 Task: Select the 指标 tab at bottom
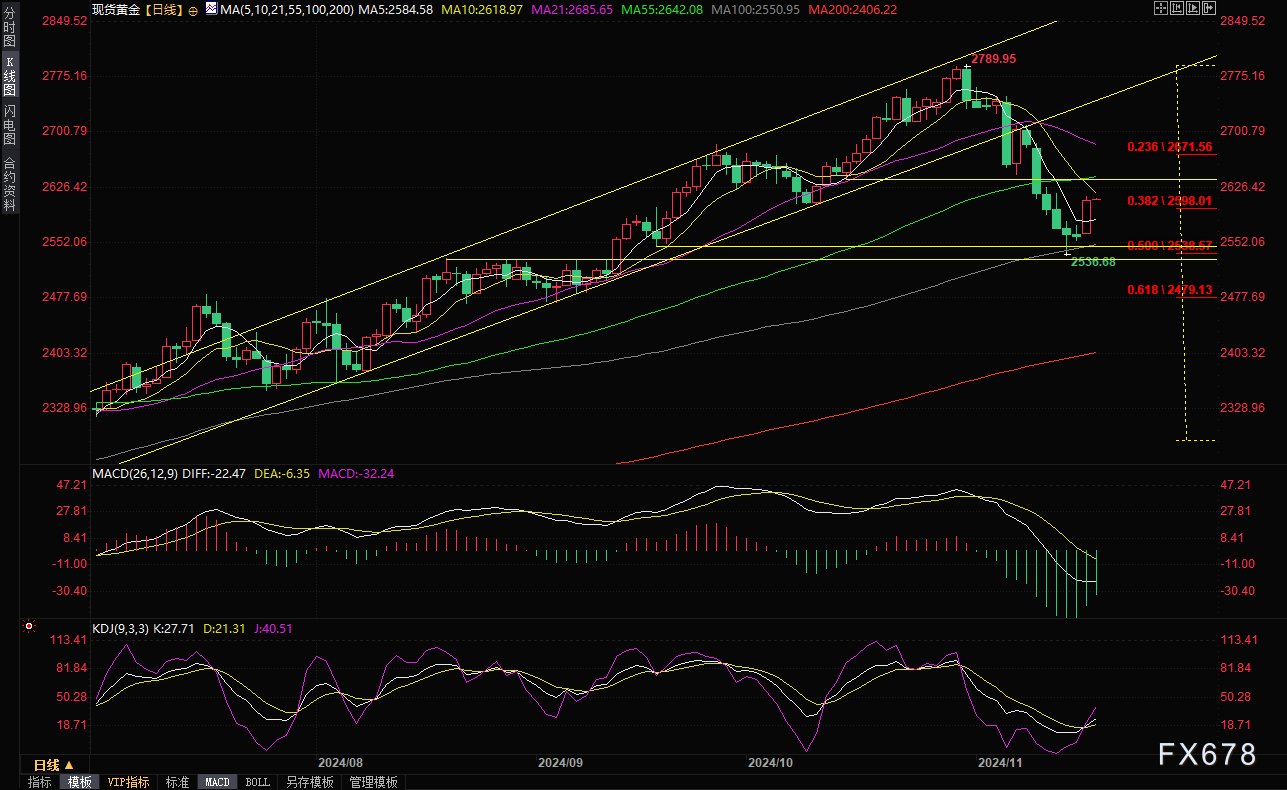(40, 782)
